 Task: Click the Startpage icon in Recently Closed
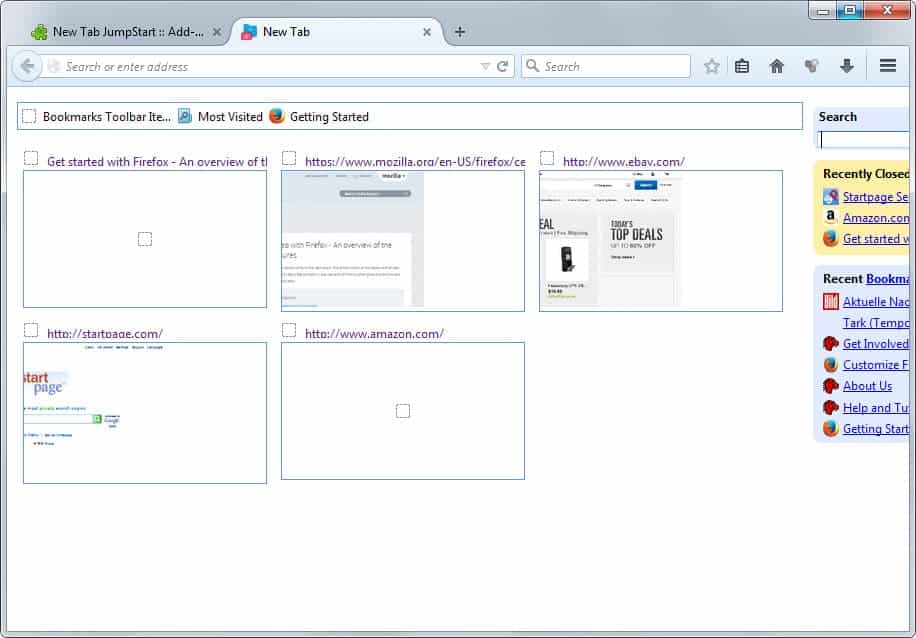(831, 196)
